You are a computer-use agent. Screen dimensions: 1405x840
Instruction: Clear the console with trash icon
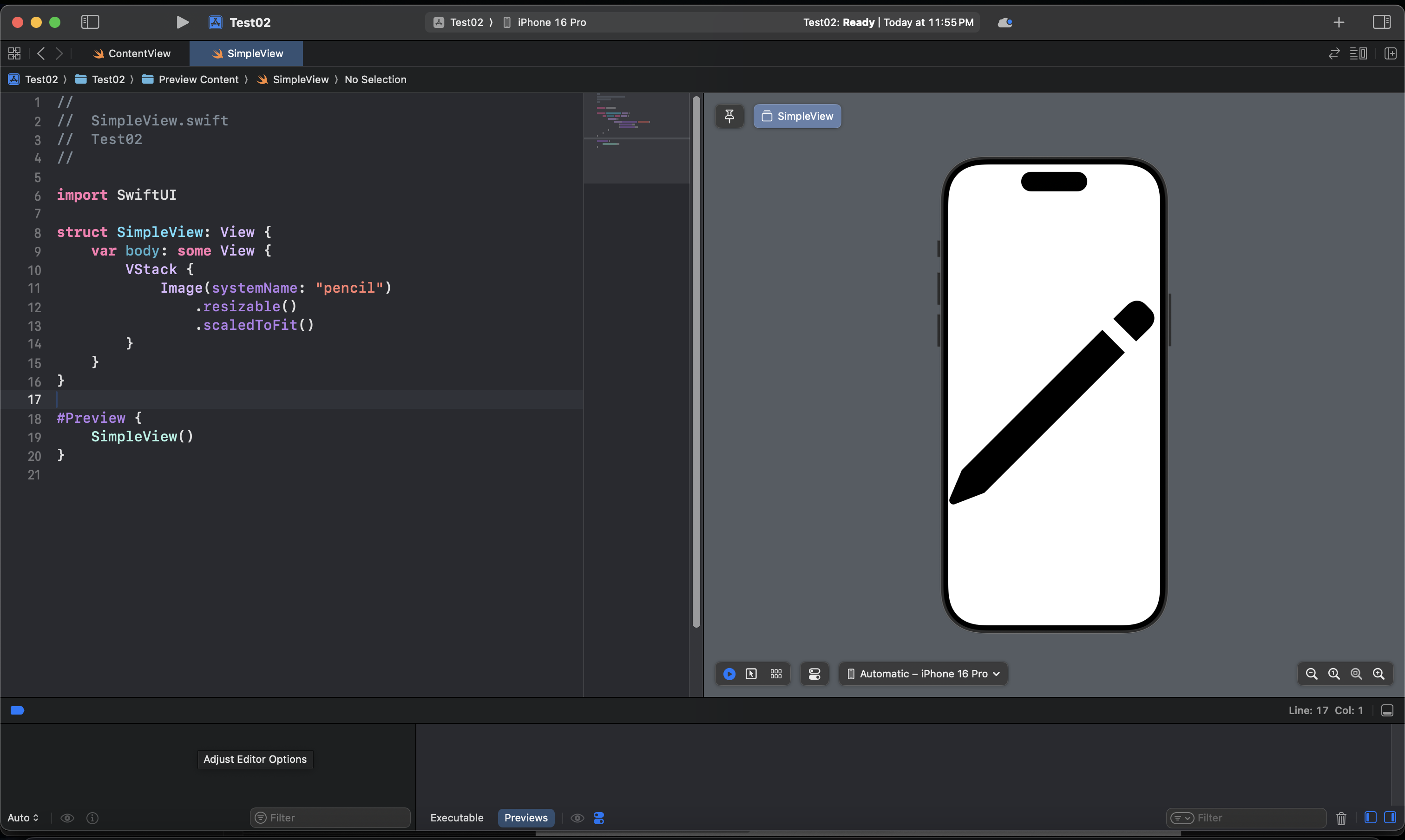pos(1341,818)
